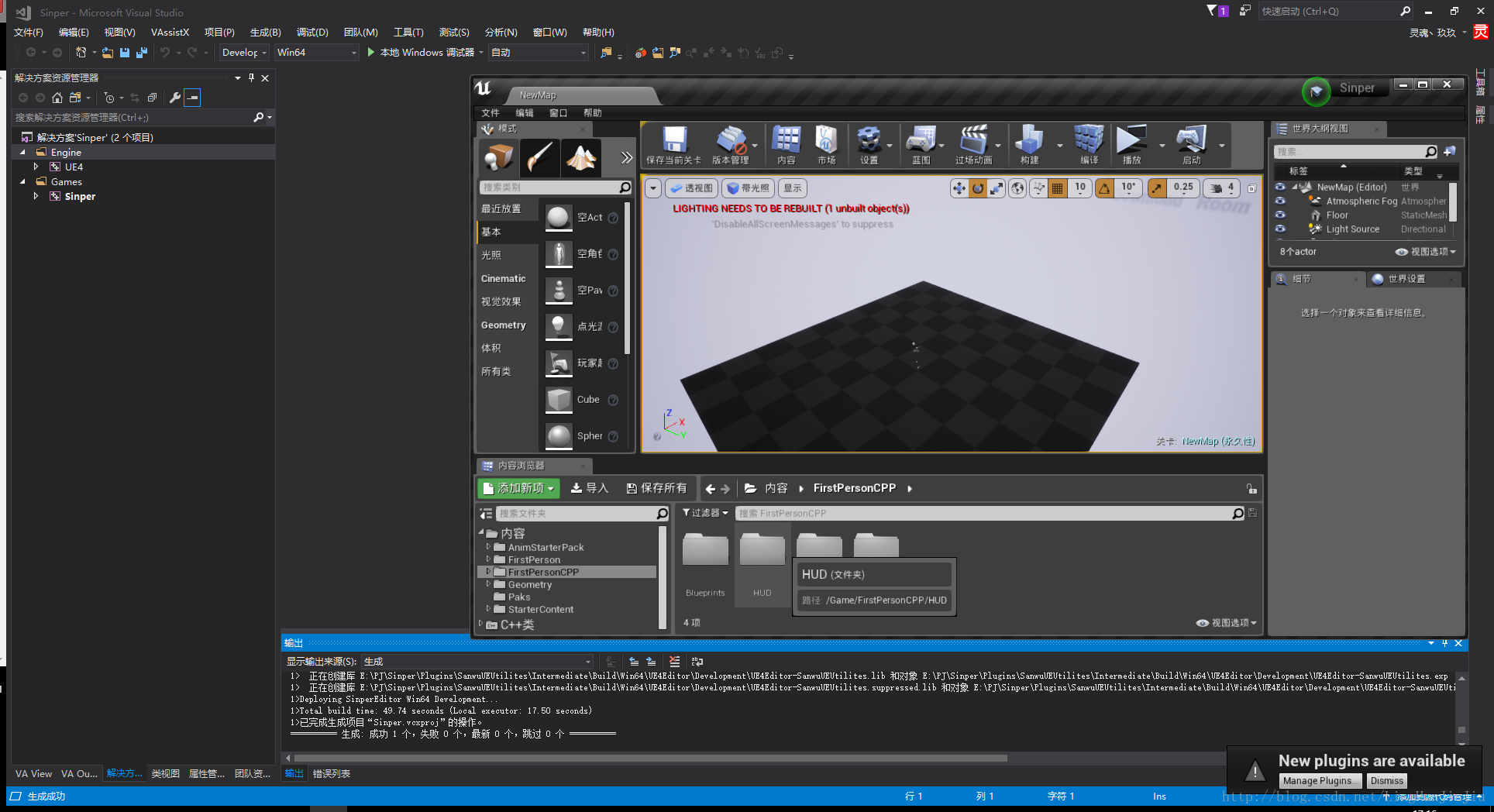Switch to 错误列表 Error List tab

click(x=332, y=774)
